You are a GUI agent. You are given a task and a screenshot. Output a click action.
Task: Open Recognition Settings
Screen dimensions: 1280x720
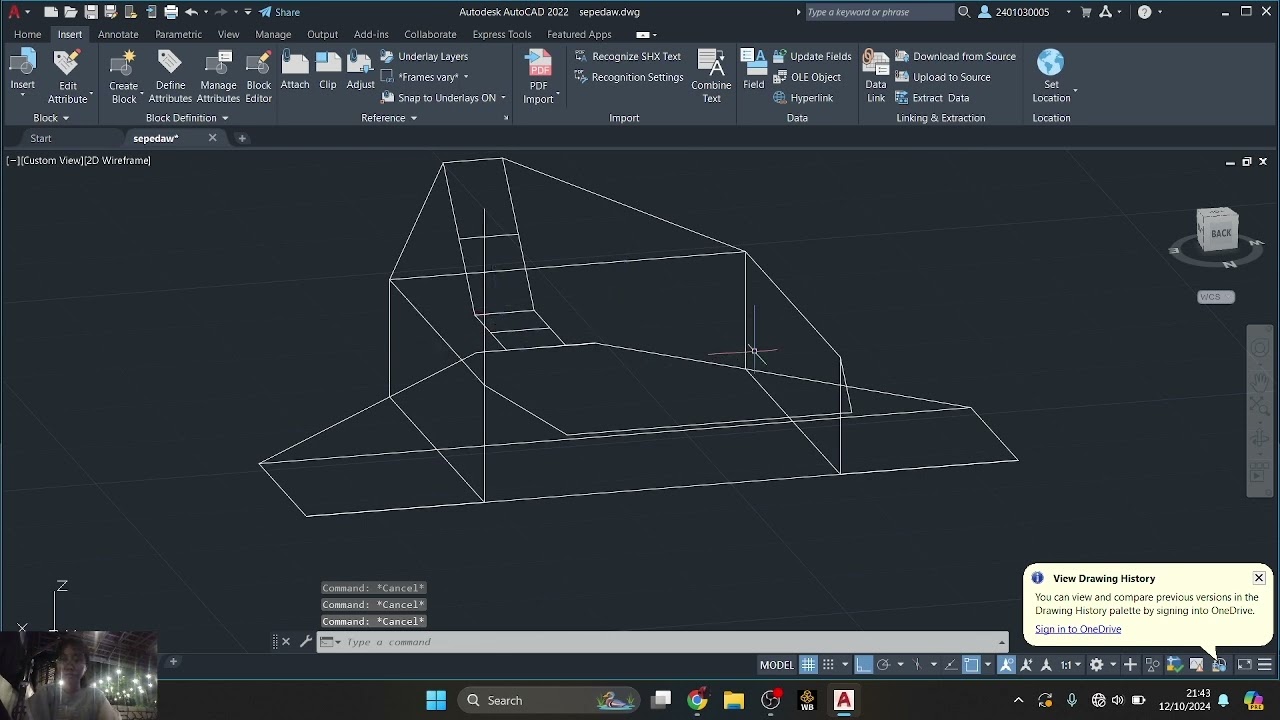tap(628, 77)
